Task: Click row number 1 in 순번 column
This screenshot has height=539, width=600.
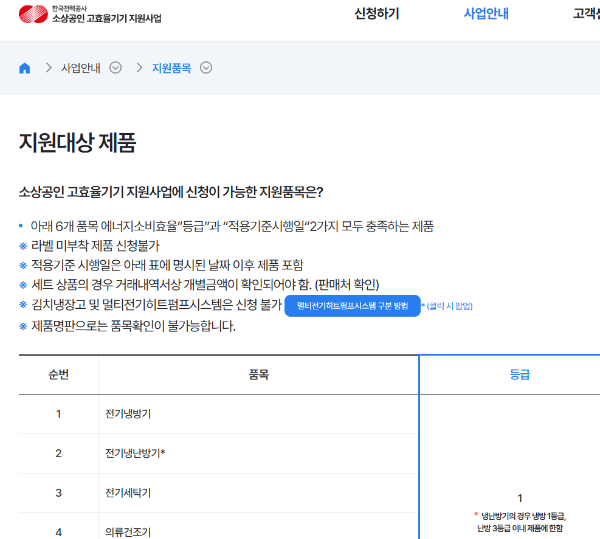Action: click(x=59, y=414)
